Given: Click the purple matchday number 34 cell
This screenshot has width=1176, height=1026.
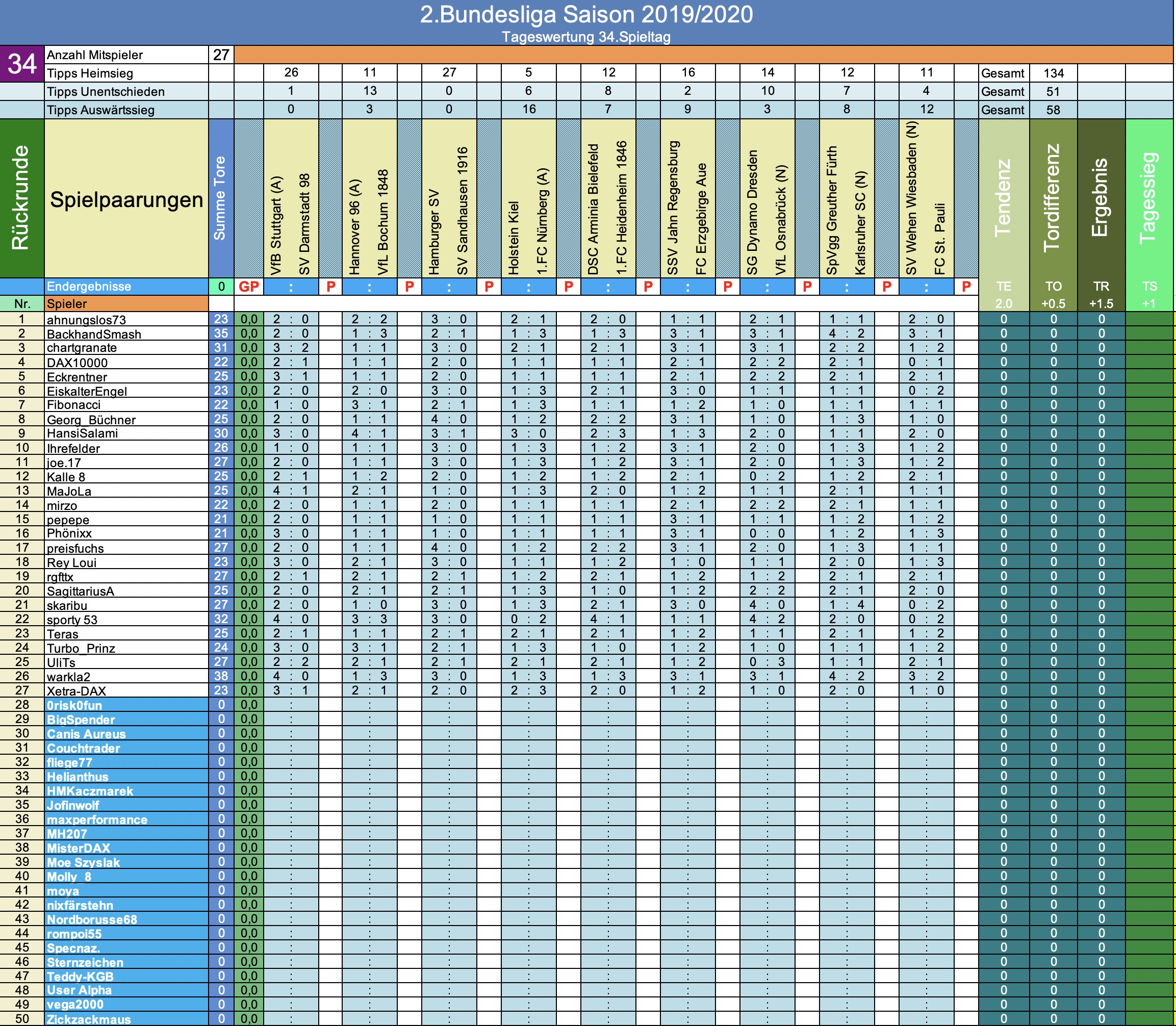Looking at the screenshot, I should click(22, 64).
